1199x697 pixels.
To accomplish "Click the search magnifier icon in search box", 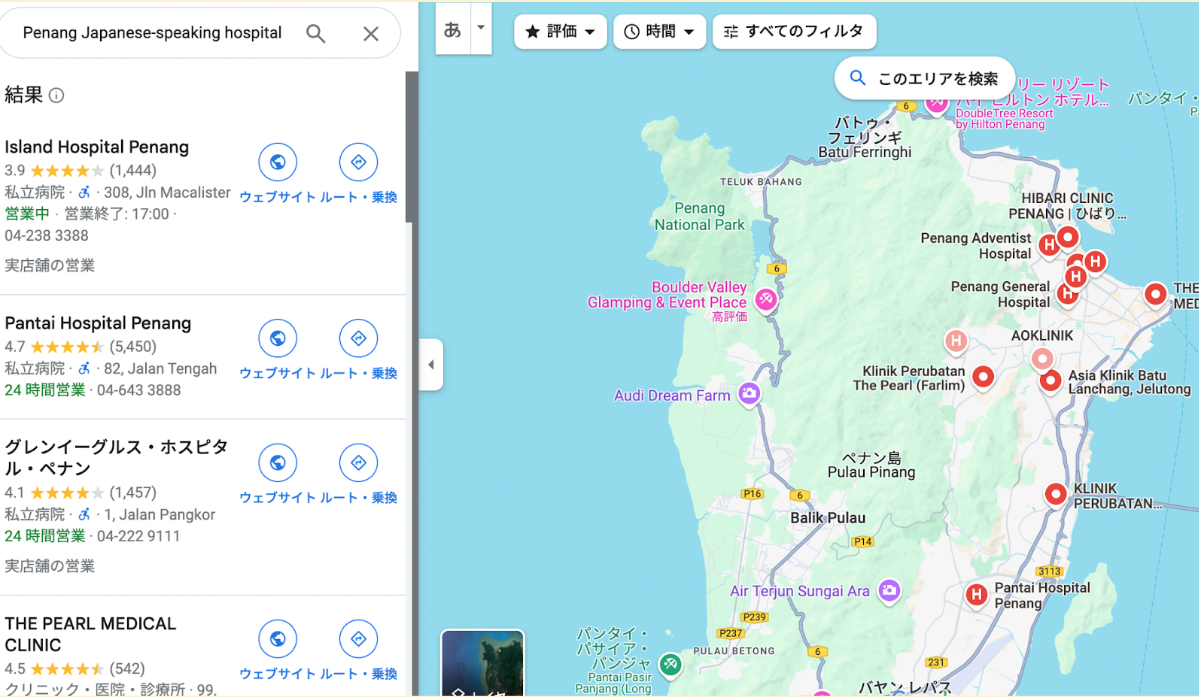I will pos(316,34).
